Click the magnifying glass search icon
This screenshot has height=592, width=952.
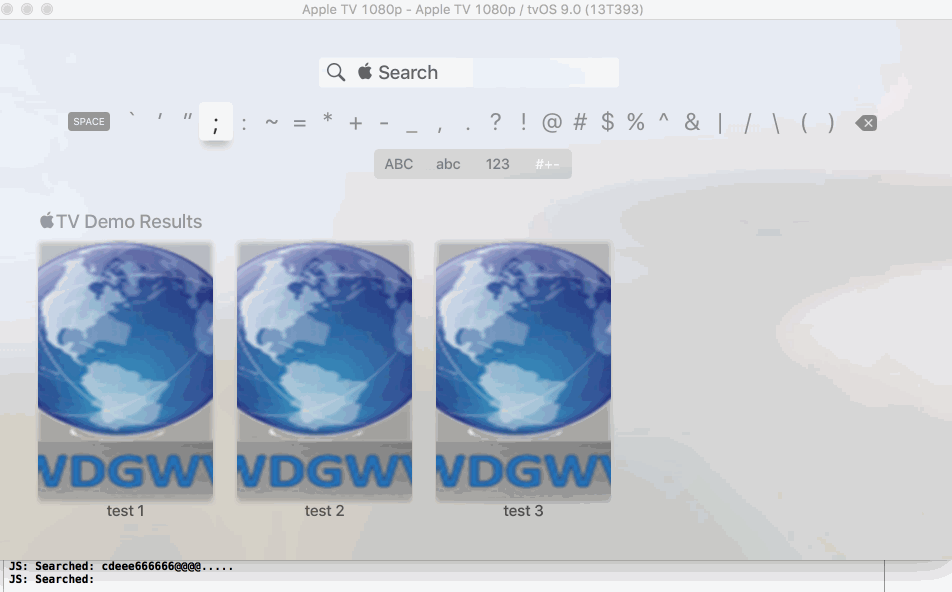coord(335,72)
